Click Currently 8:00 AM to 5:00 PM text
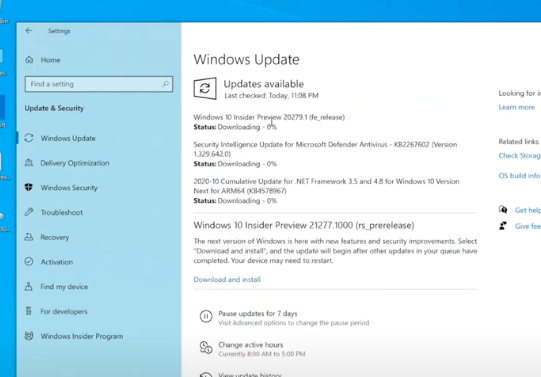 click(x=262, y=354)
